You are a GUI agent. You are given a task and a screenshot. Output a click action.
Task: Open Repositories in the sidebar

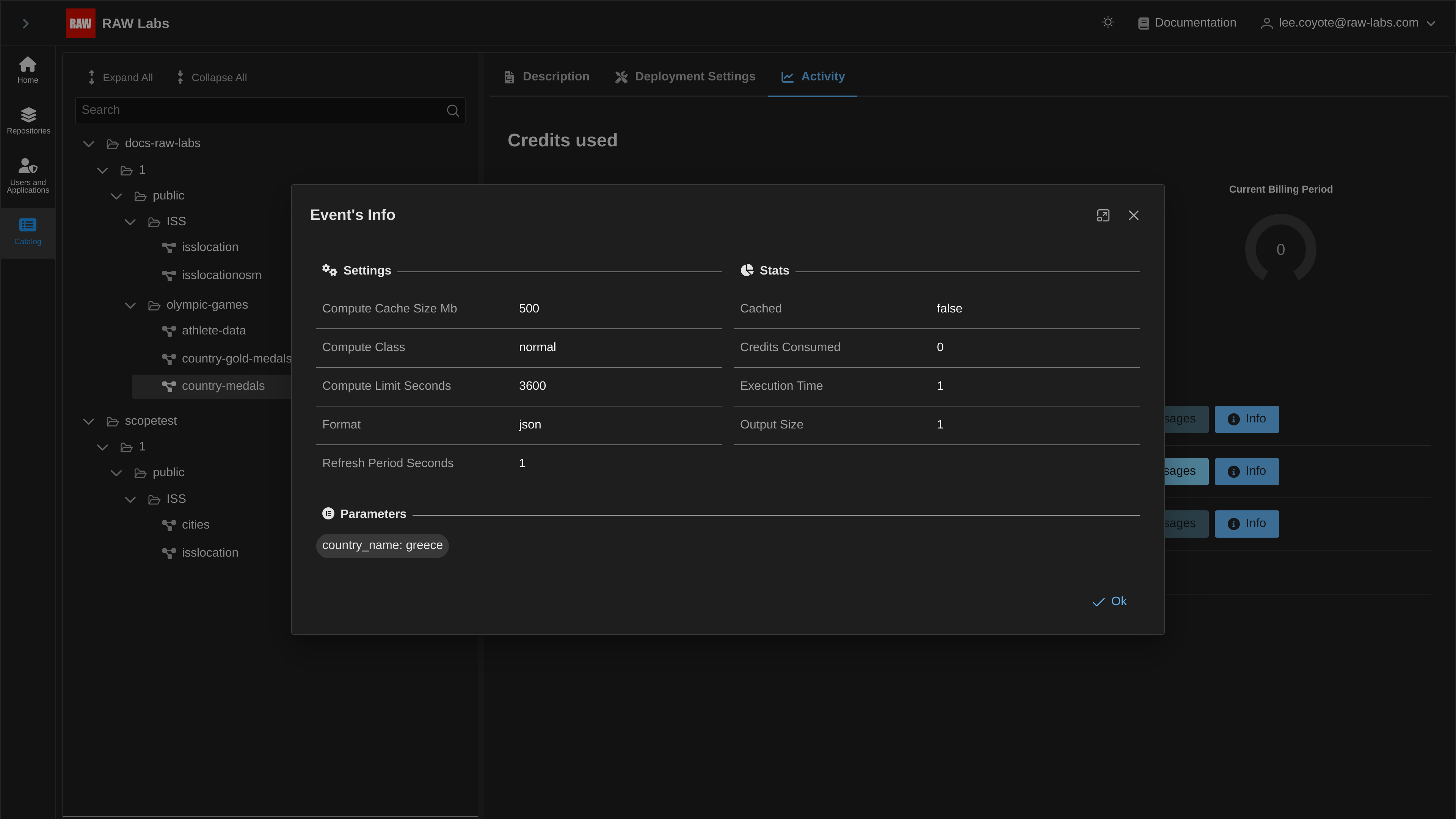coord(28,121)
